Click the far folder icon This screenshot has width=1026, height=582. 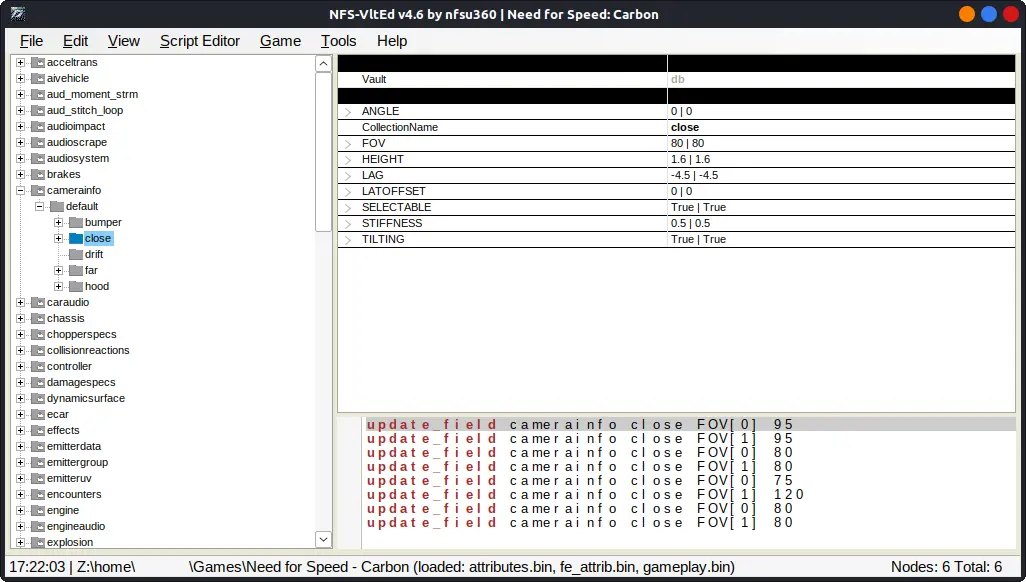tap(76, 270)
